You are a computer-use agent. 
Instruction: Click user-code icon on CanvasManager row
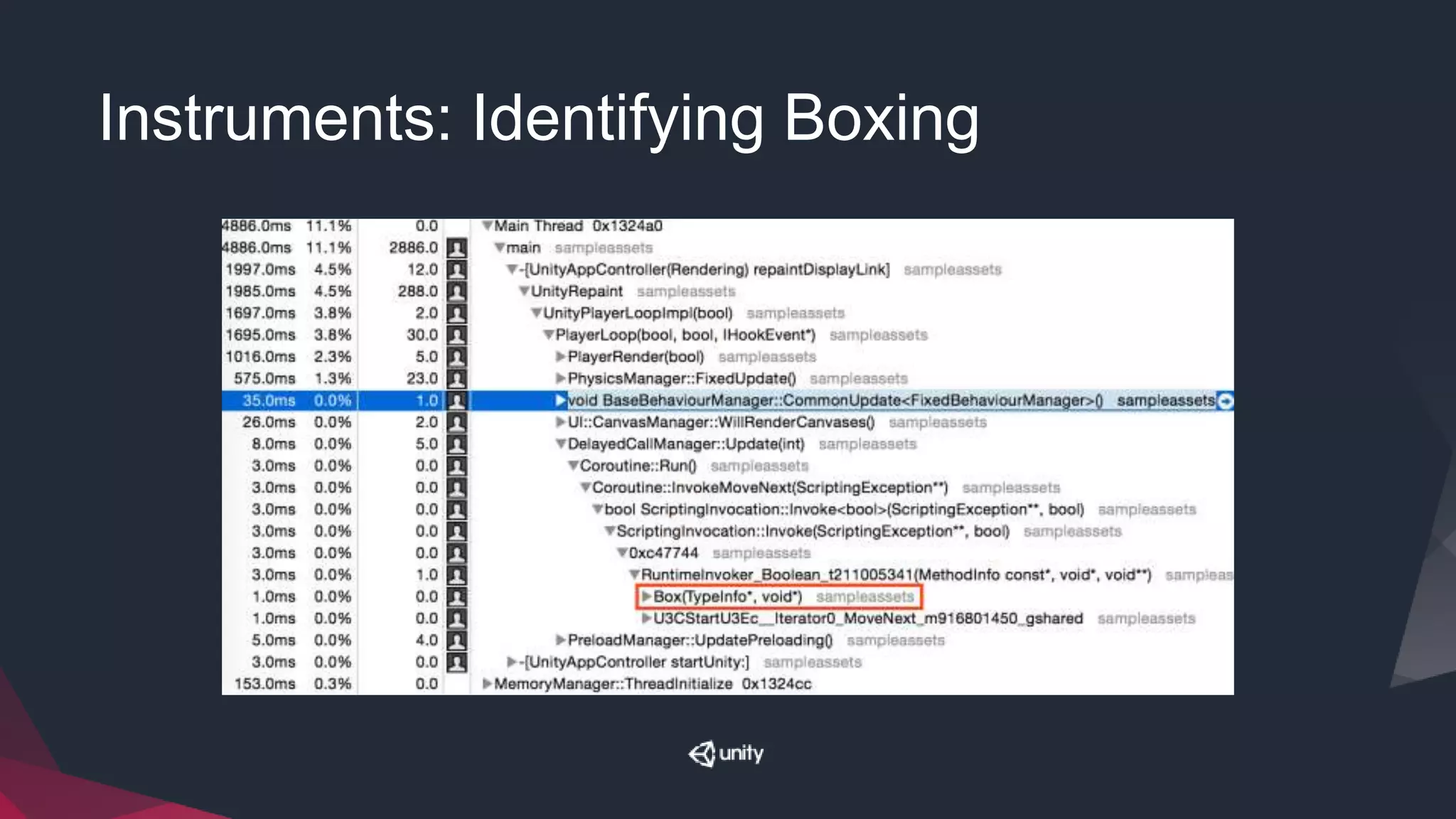click(x=457, y=422)
